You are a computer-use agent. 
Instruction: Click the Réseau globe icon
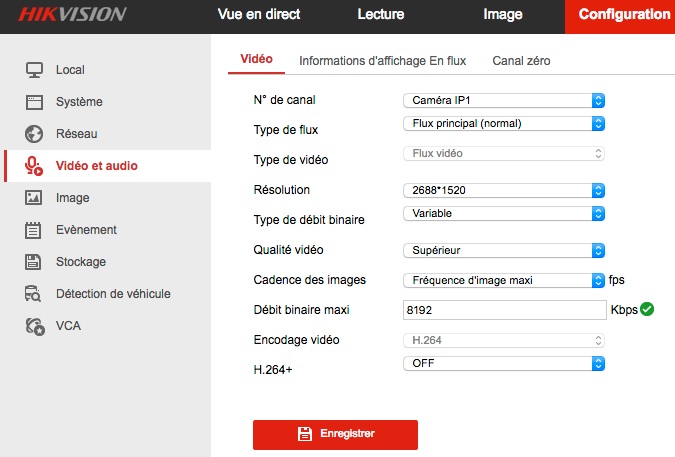point(35,134)
